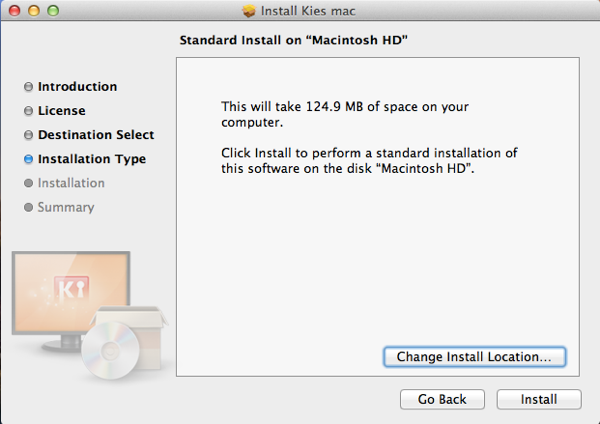The height and width of the screenshot is (424, 600).
Task: Click the 124.9 MB space requirement text
Action: [345, 114]
